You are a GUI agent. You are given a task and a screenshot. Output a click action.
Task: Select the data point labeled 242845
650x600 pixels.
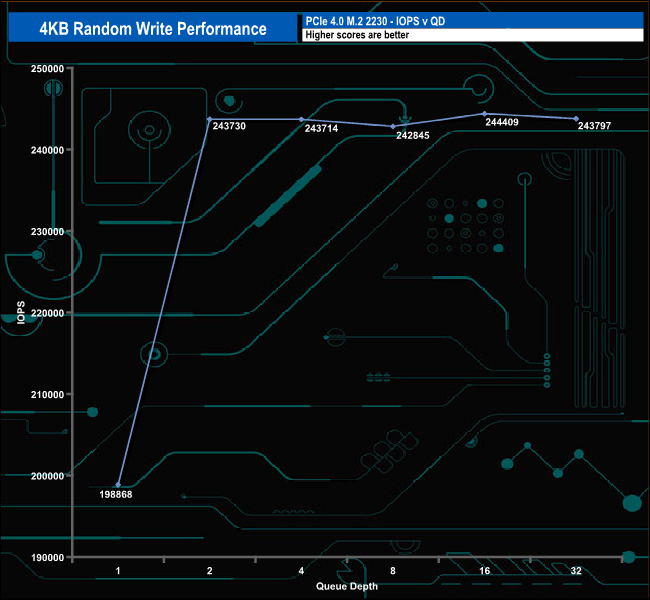[393, 126]
